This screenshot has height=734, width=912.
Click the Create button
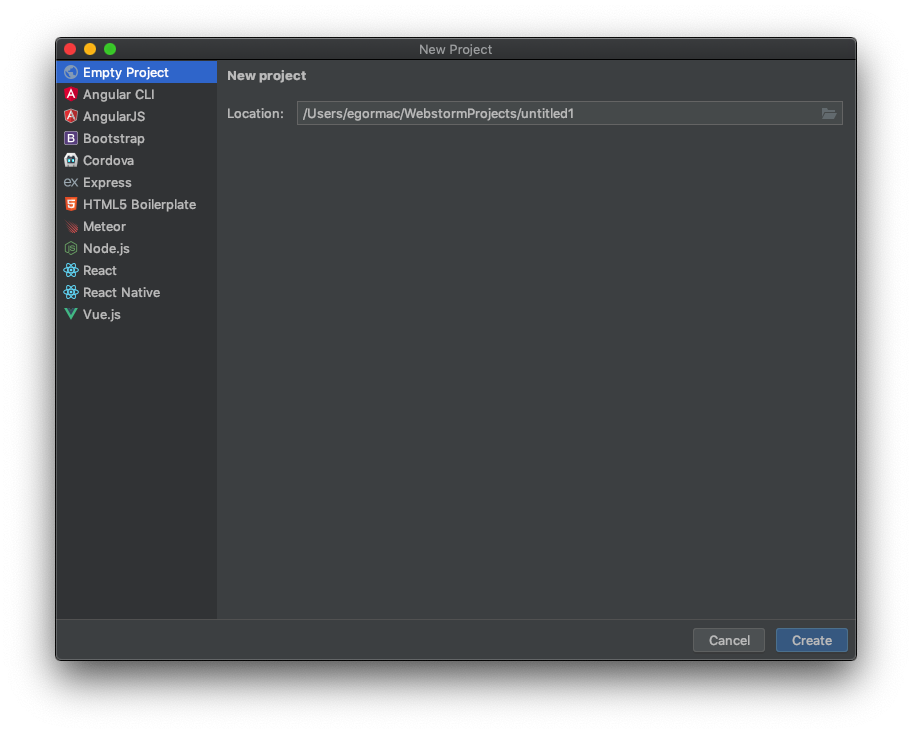pyautogui.click(x=811, y=640)
